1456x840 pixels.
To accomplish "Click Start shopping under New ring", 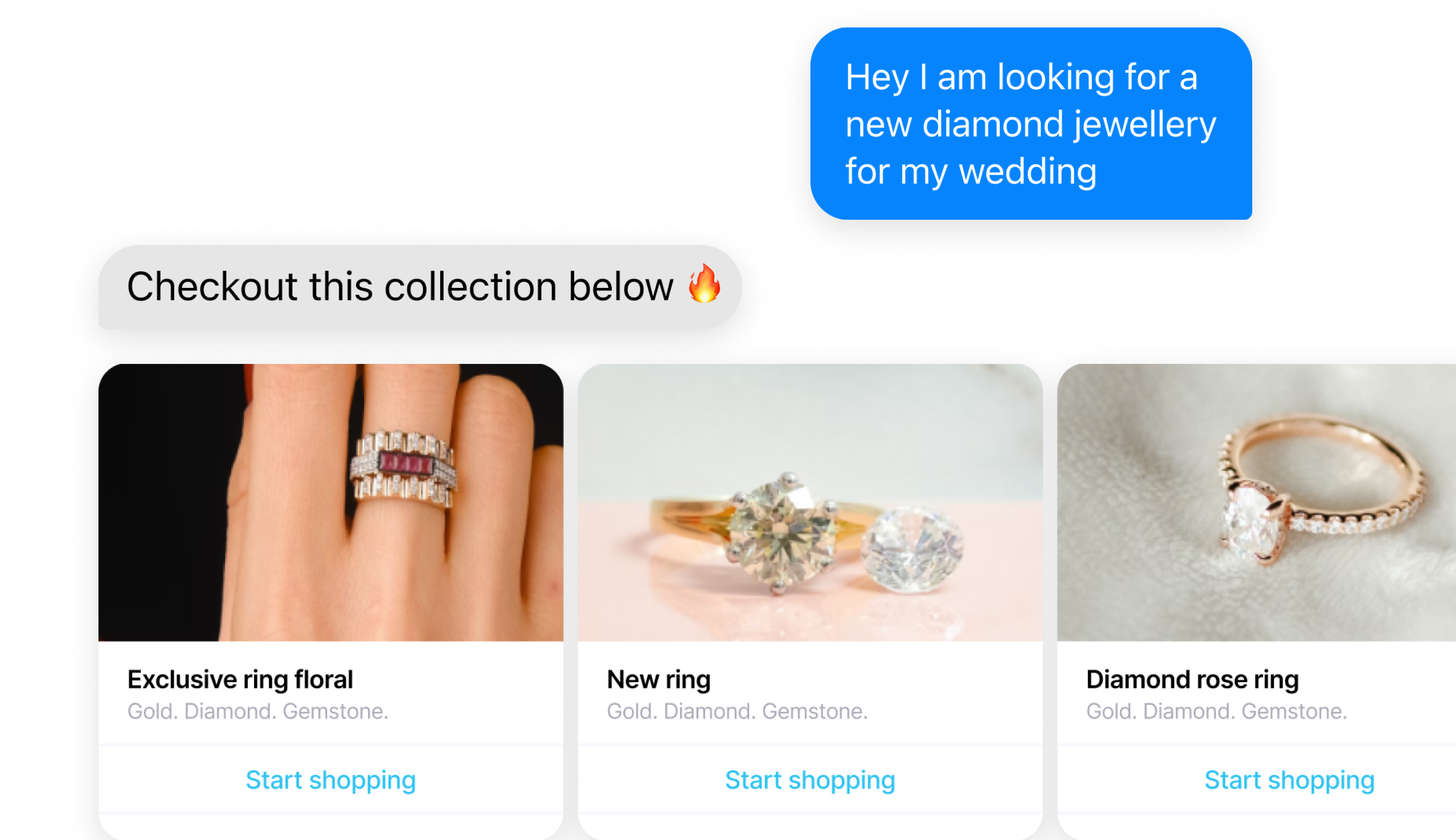I will [x=810, y=780].
